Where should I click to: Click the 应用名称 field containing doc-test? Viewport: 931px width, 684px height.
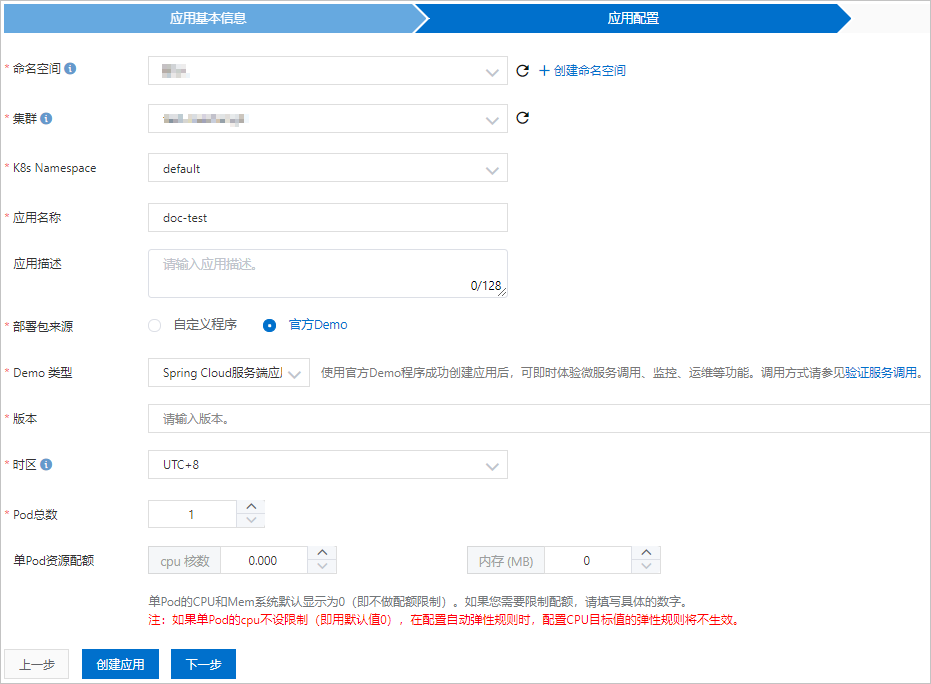328,217
